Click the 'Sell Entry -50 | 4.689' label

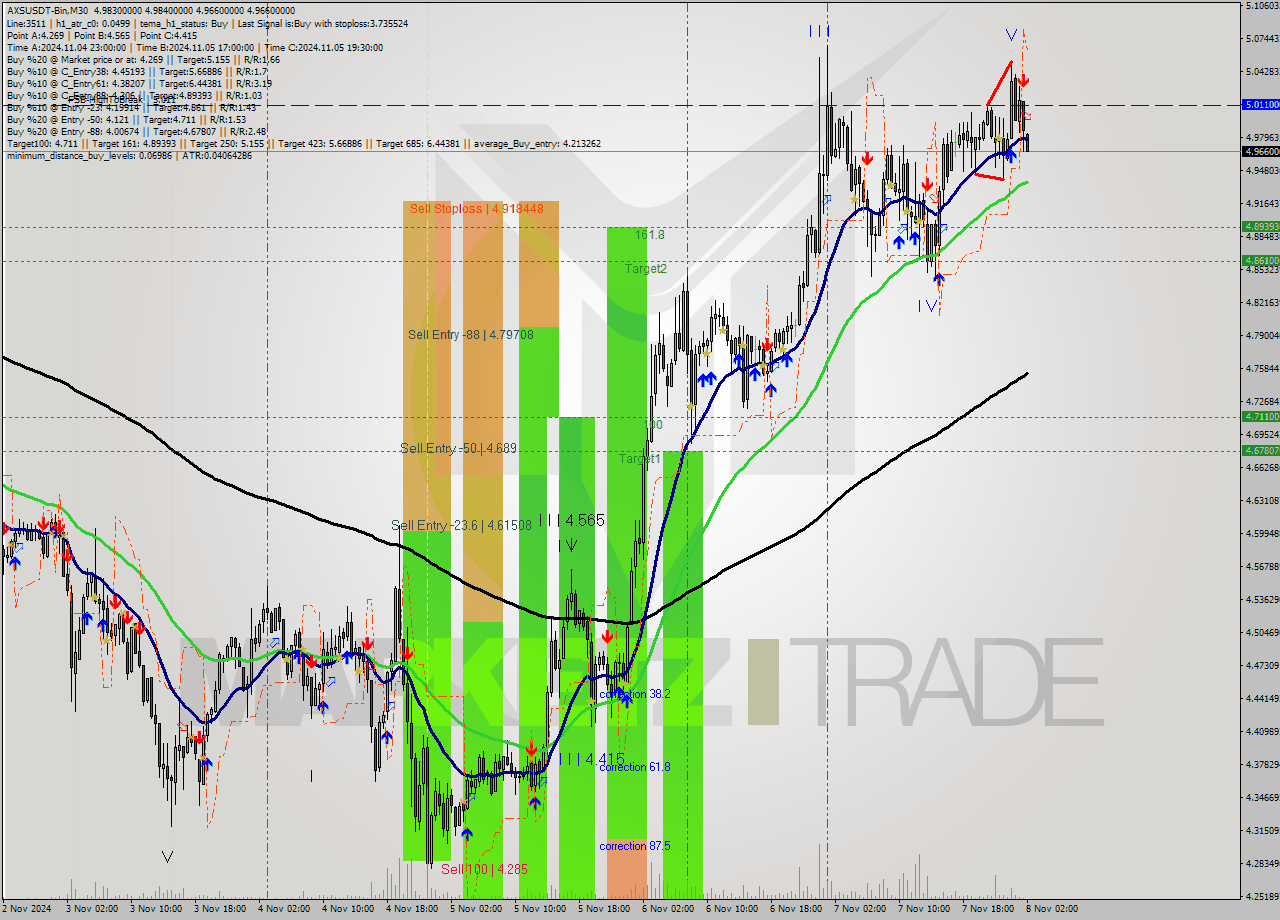click(458, 448)
